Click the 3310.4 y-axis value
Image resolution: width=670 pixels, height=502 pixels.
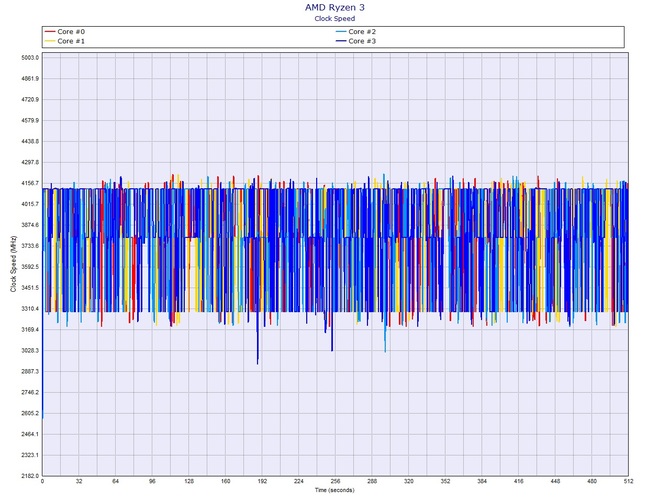click(x=30, y=309)
